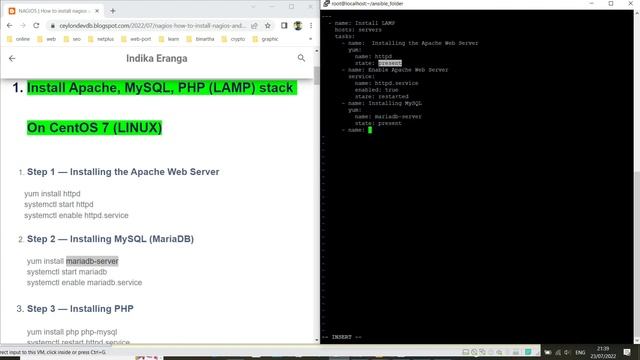This screenshot has height=360, width=640.
Task: Click the browser forward arrow
Action: pyautogui.click(x=23, y=25)
